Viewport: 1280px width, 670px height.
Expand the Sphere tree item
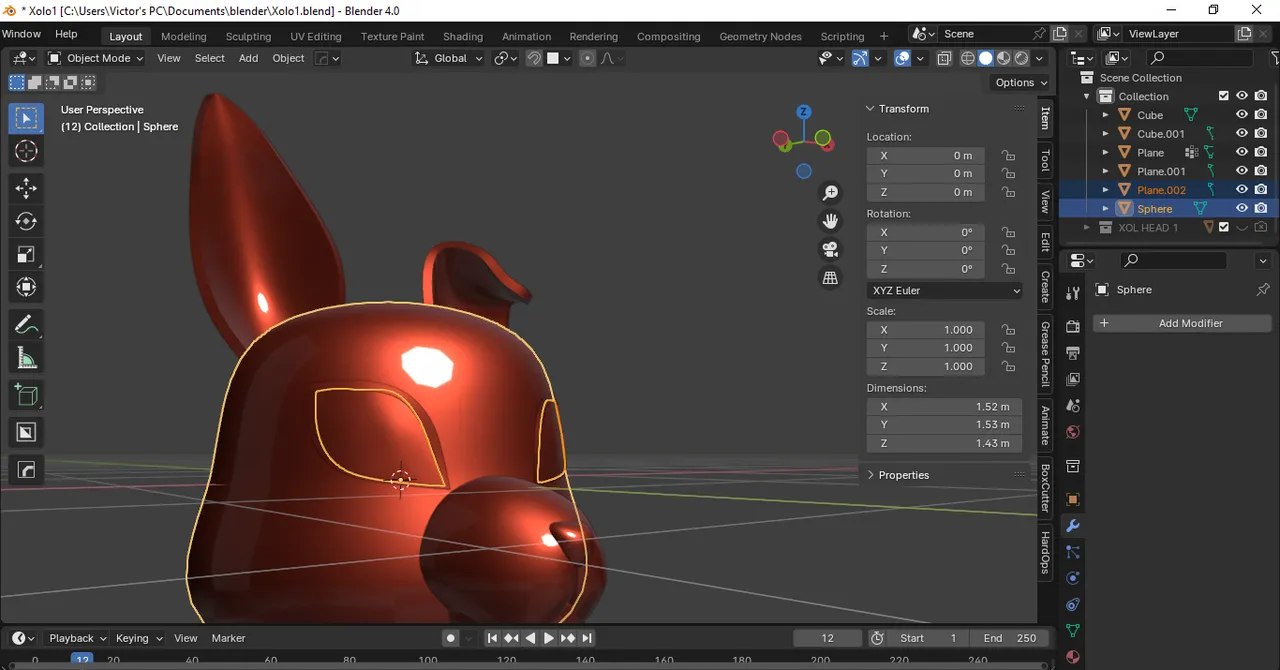click(1105, 209)
